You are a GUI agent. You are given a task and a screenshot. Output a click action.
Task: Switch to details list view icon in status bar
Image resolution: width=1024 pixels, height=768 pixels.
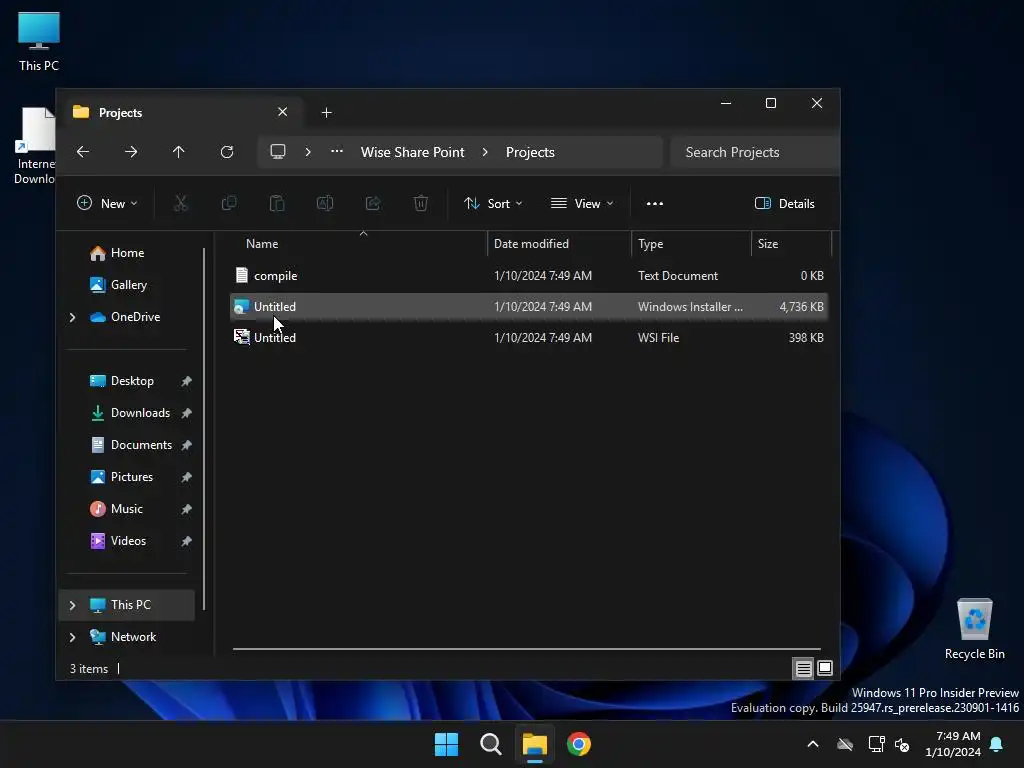pos(803,668)
